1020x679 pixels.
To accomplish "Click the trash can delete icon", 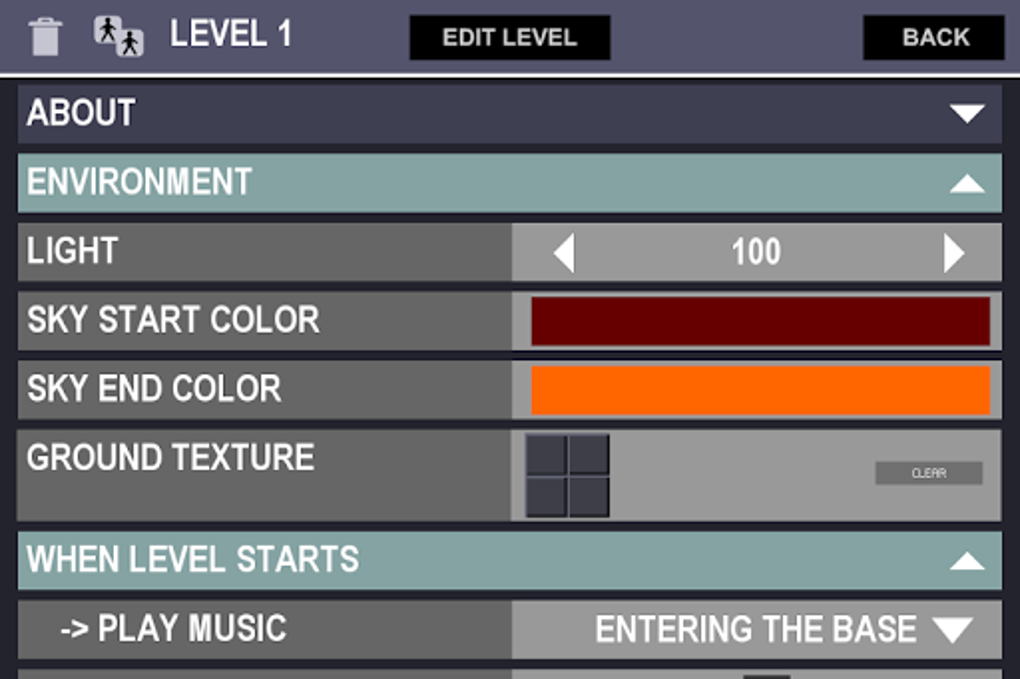I will click(46, 37).
